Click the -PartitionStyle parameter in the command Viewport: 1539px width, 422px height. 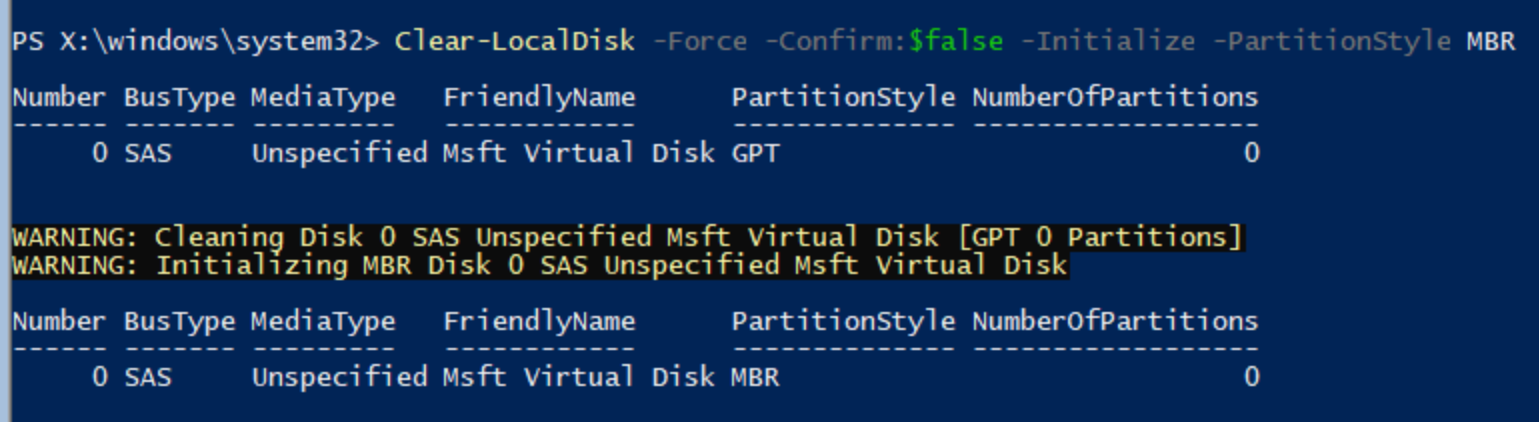(1331, 41)
